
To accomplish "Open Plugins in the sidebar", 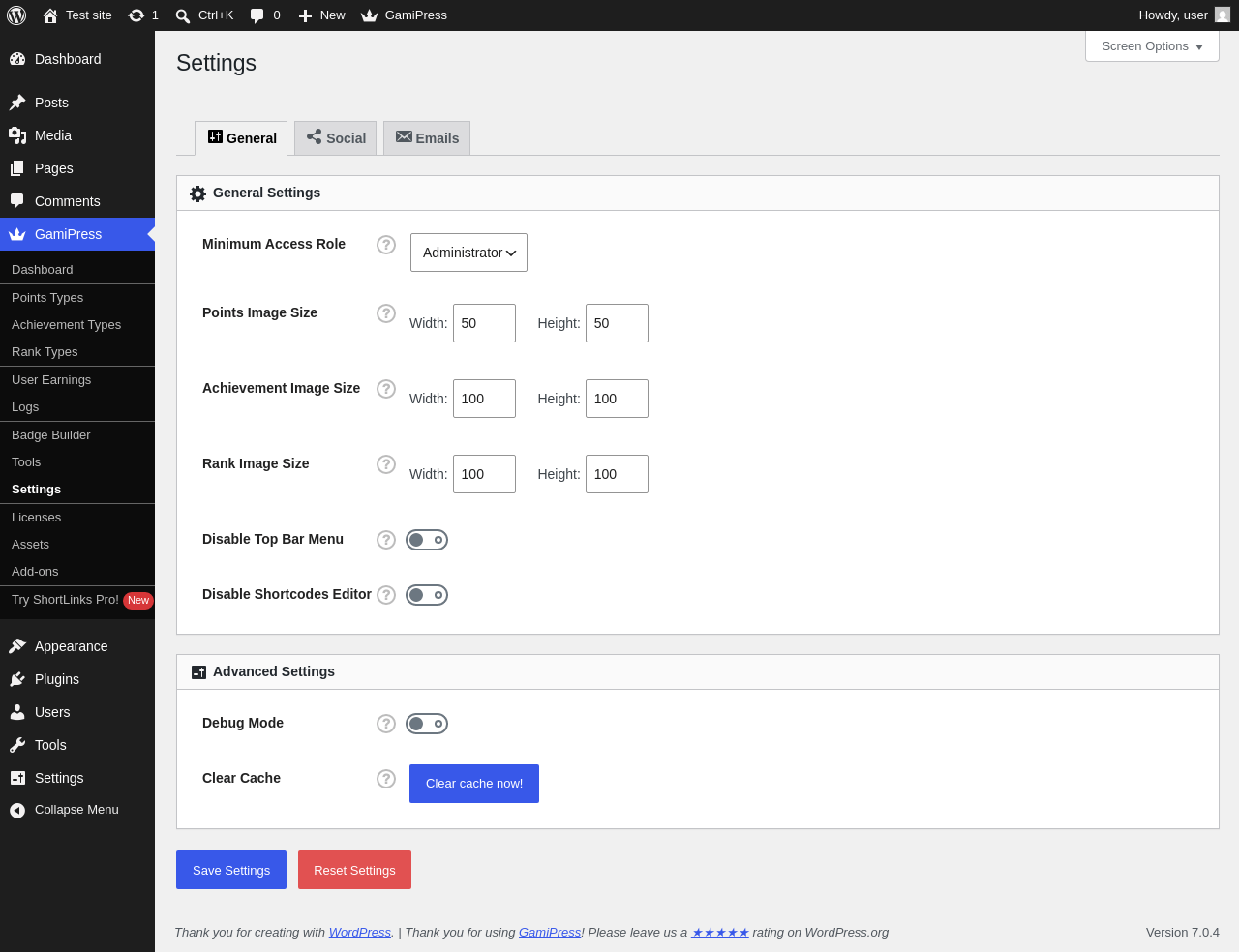I will point(77,679).
